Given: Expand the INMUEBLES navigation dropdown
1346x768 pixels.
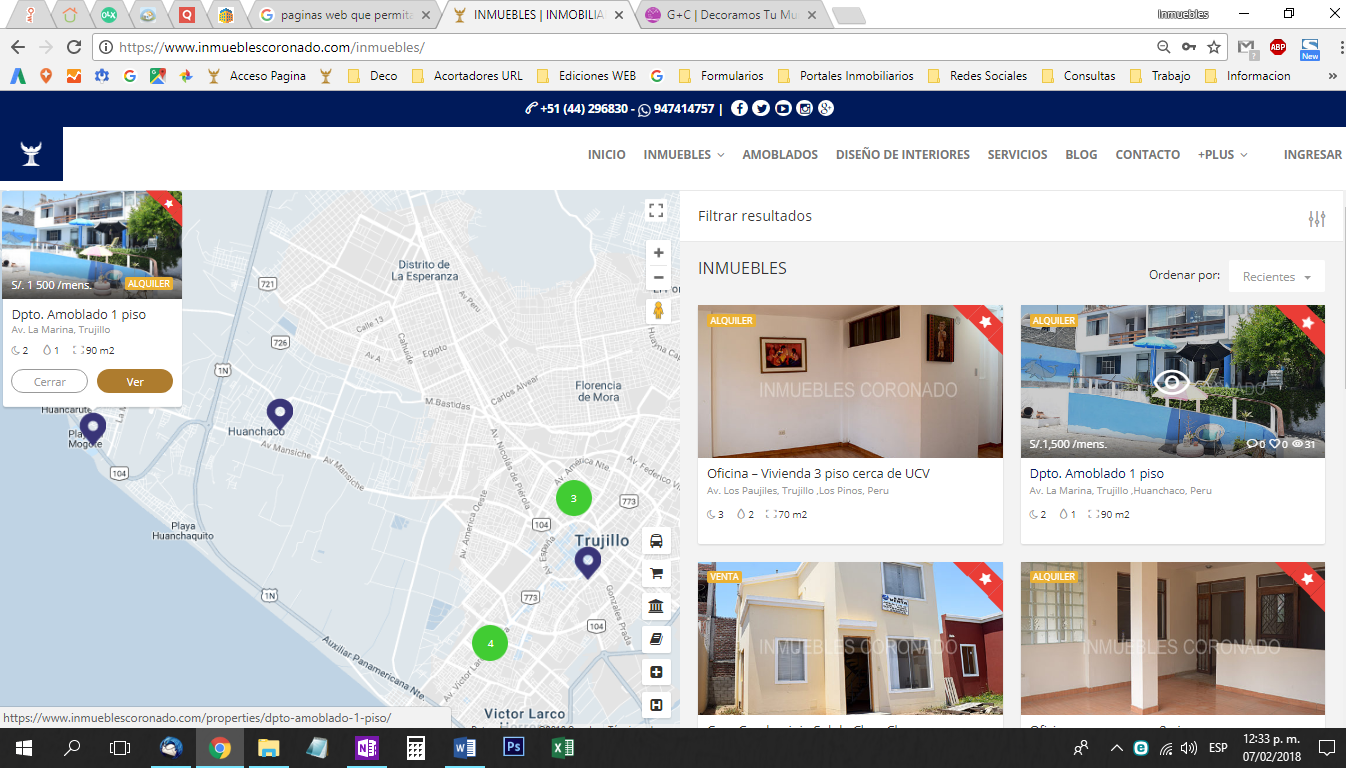Looking at the screenshot, I should 684,155.
